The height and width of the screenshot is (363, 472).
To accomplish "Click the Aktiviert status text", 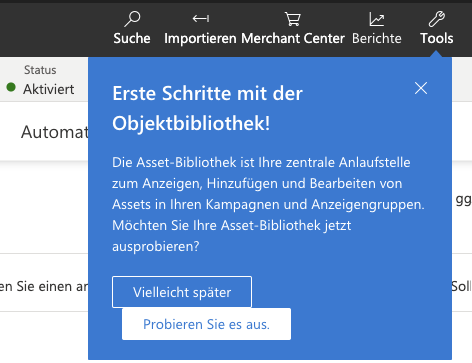I will [x=49, y=89].
